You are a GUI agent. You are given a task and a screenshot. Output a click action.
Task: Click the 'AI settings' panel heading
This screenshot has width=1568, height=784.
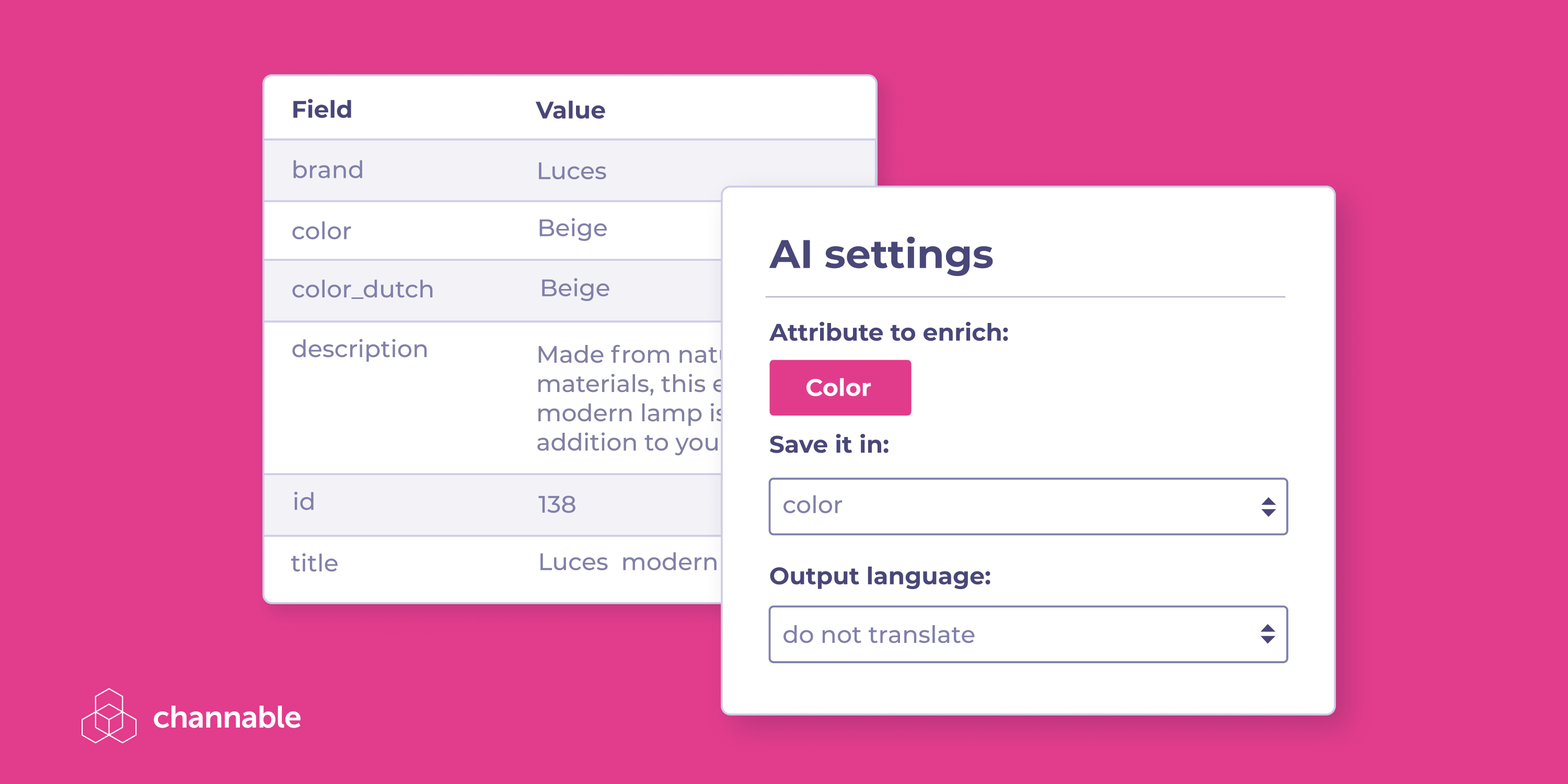pyautogui.click(x=881, y=254)
